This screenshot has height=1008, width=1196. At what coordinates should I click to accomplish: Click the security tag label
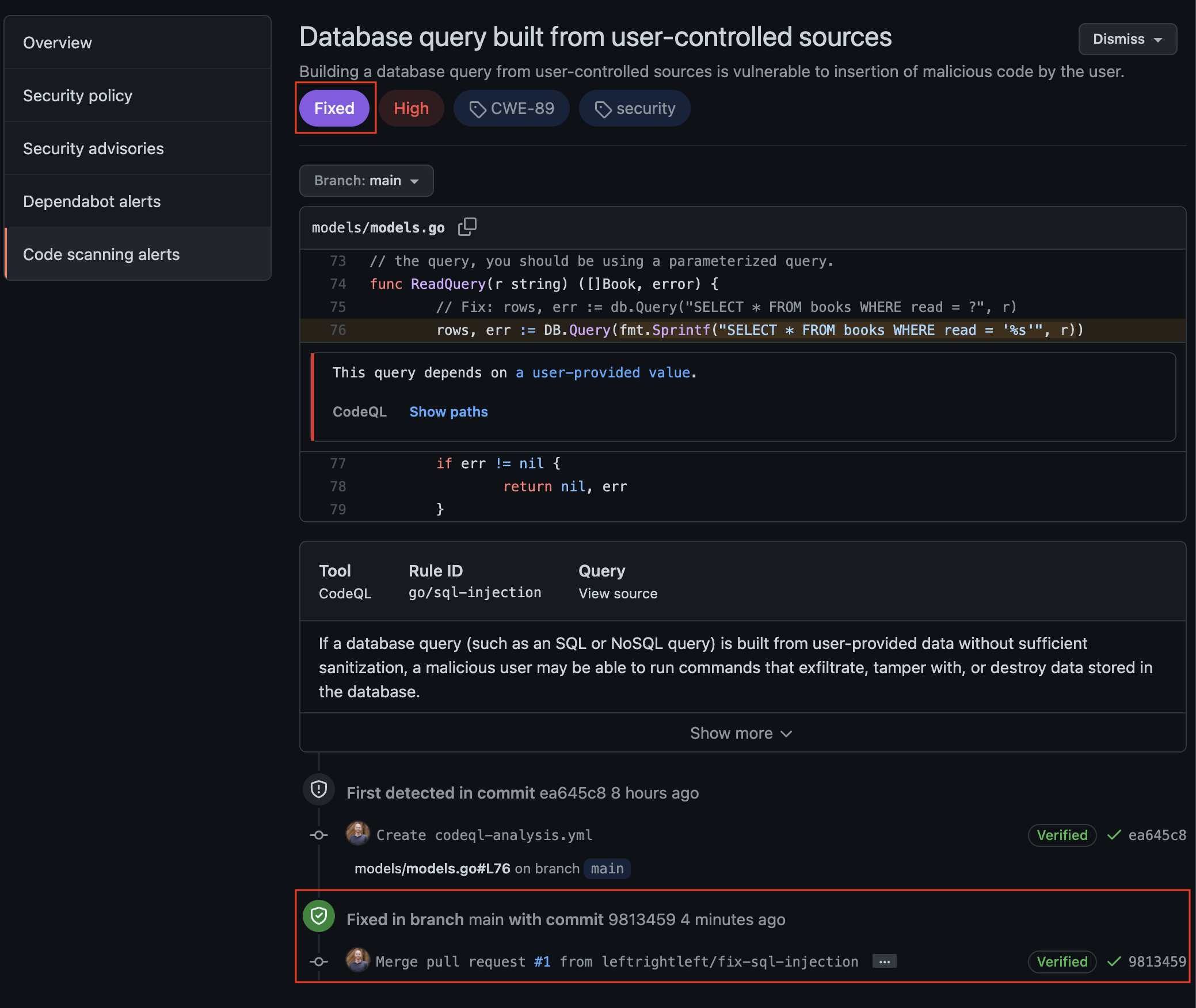coord(634,108)
